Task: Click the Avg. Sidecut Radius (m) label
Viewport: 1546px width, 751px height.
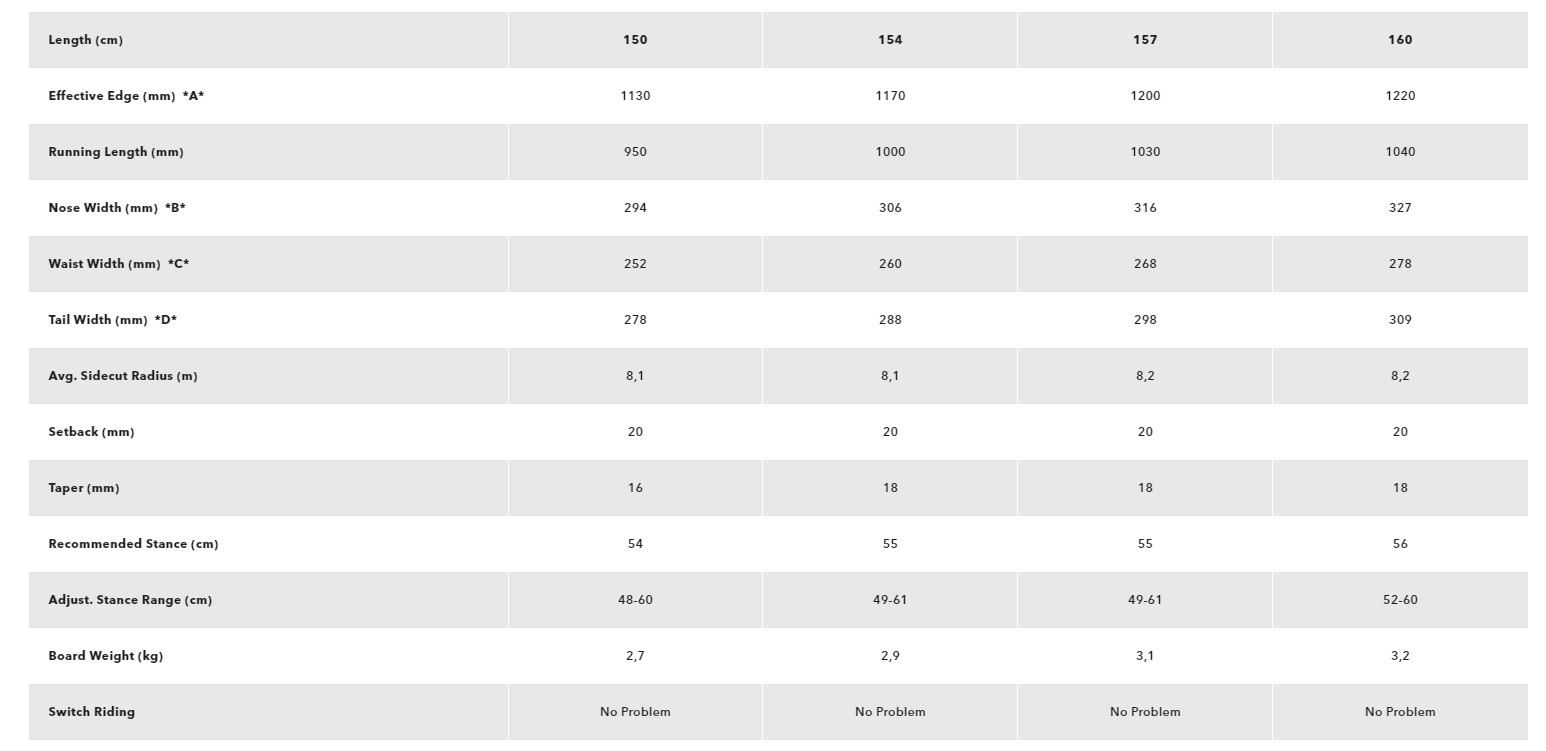Action: (x=123, y=376)
